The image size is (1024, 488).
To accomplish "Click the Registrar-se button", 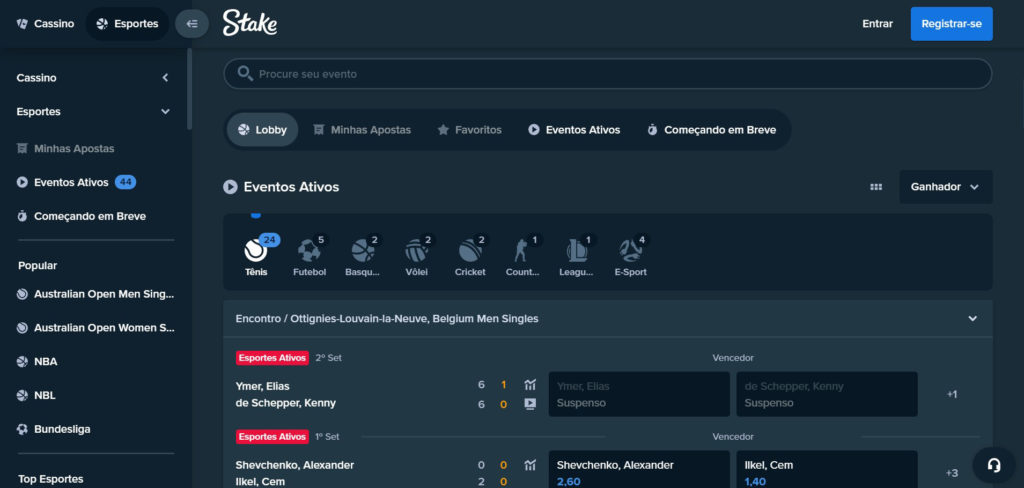I will (951, 24).
